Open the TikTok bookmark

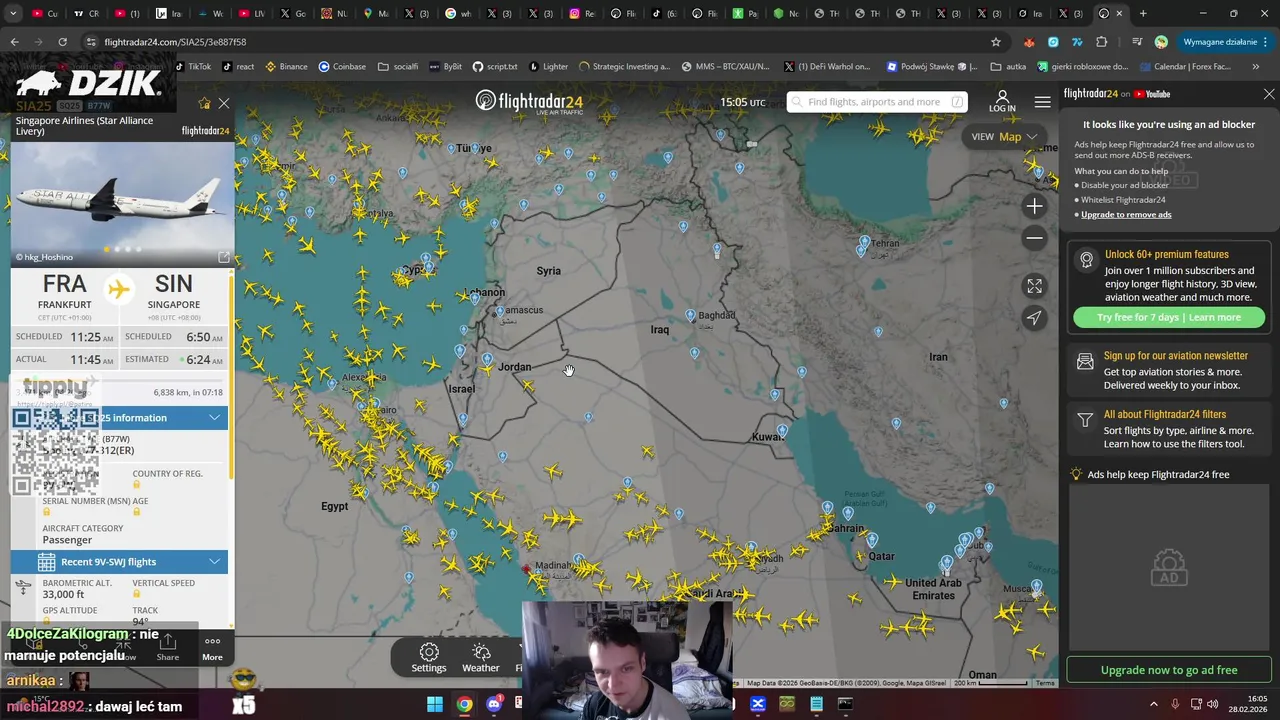tap(193, 67)
